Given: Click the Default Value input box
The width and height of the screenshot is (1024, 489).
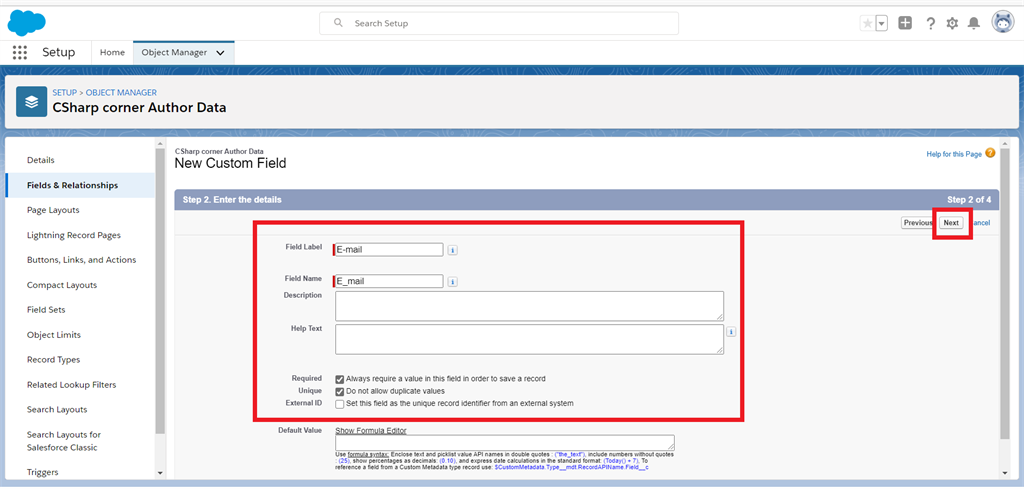Looking at the screenshot, I should (505, 443).
